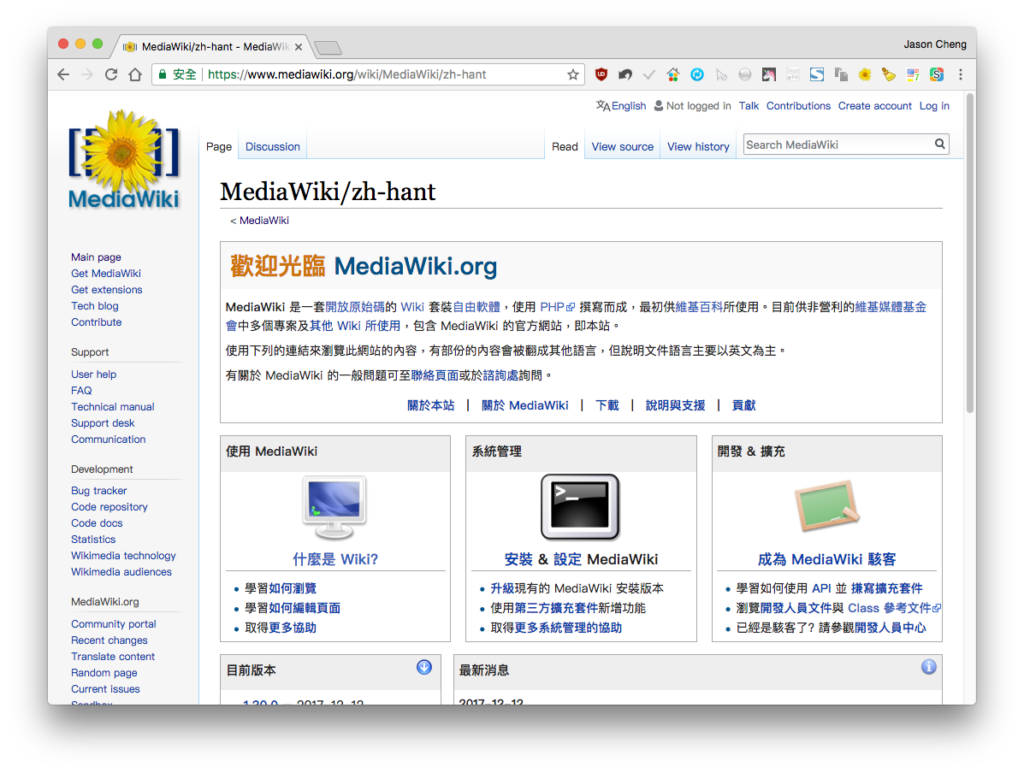
Task: Click the 安裝 & 設定 MediaWiki link
Action: (x=581, y=560)
